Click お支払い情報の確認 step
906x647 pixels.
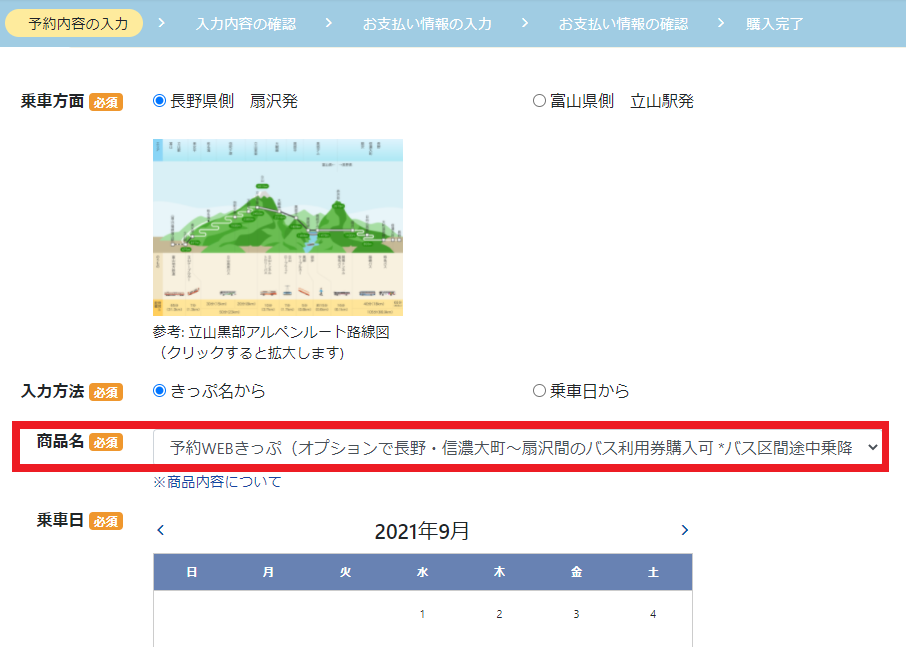coord(623,23)
